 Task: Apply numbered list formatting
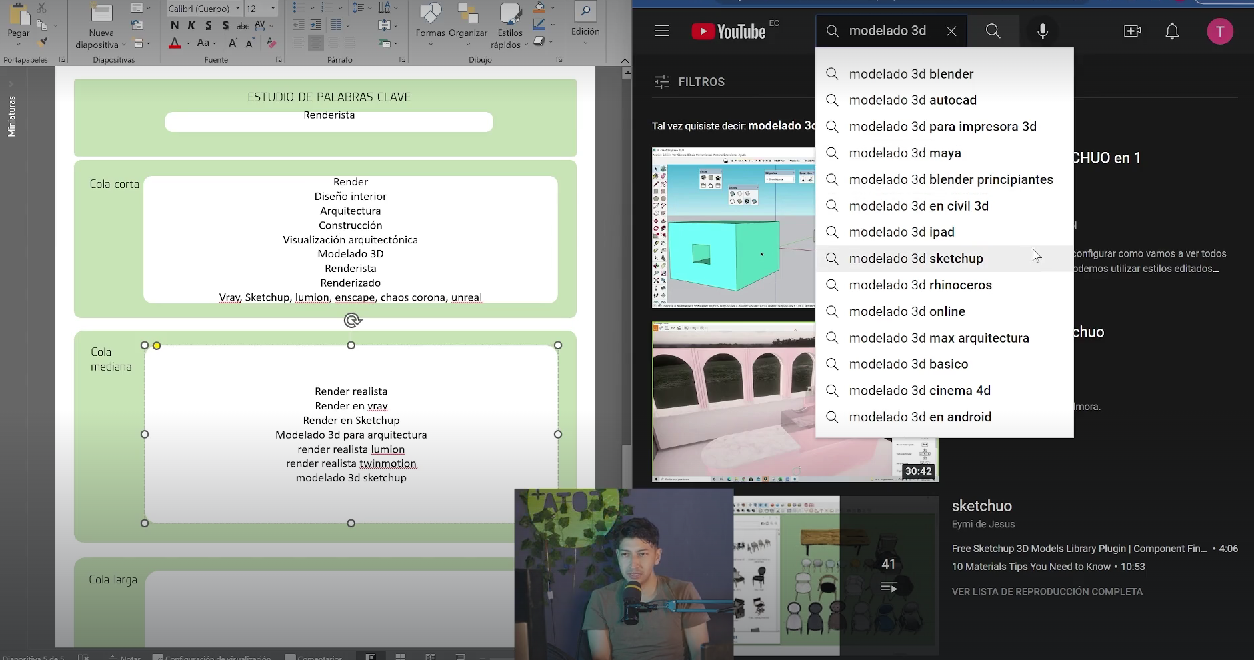point(329,8)
